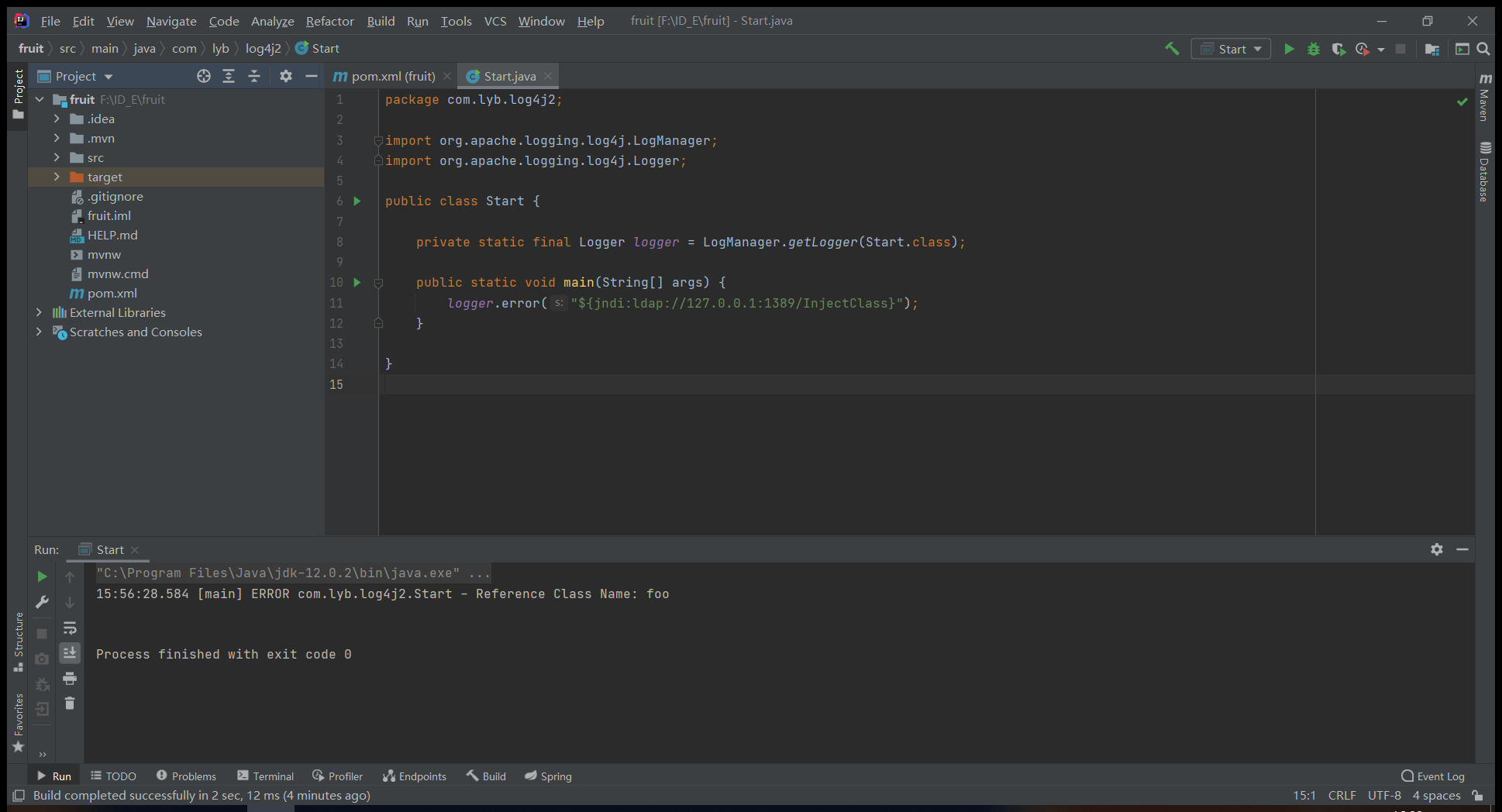The width and height of the screenshot is (1502, 812).
Task: Click the wrench icon in Run panel
Action: (42, 602)
